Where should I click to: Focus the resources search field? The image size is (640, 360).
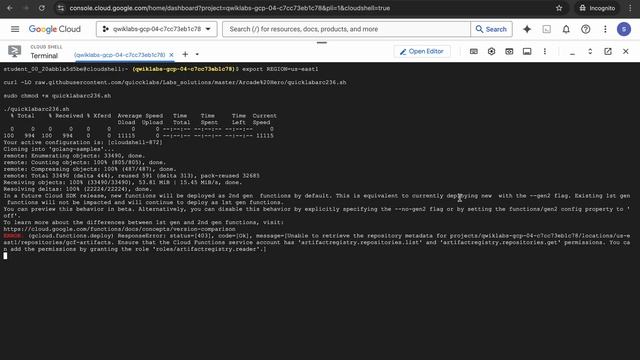coord(346,29)
